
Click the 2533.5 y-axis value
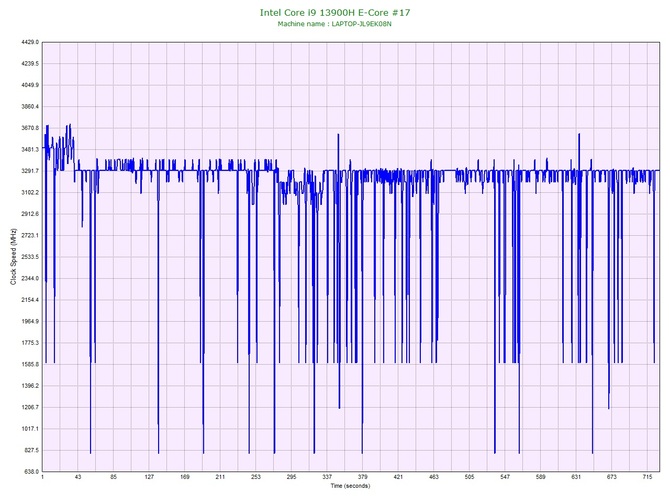30,257
